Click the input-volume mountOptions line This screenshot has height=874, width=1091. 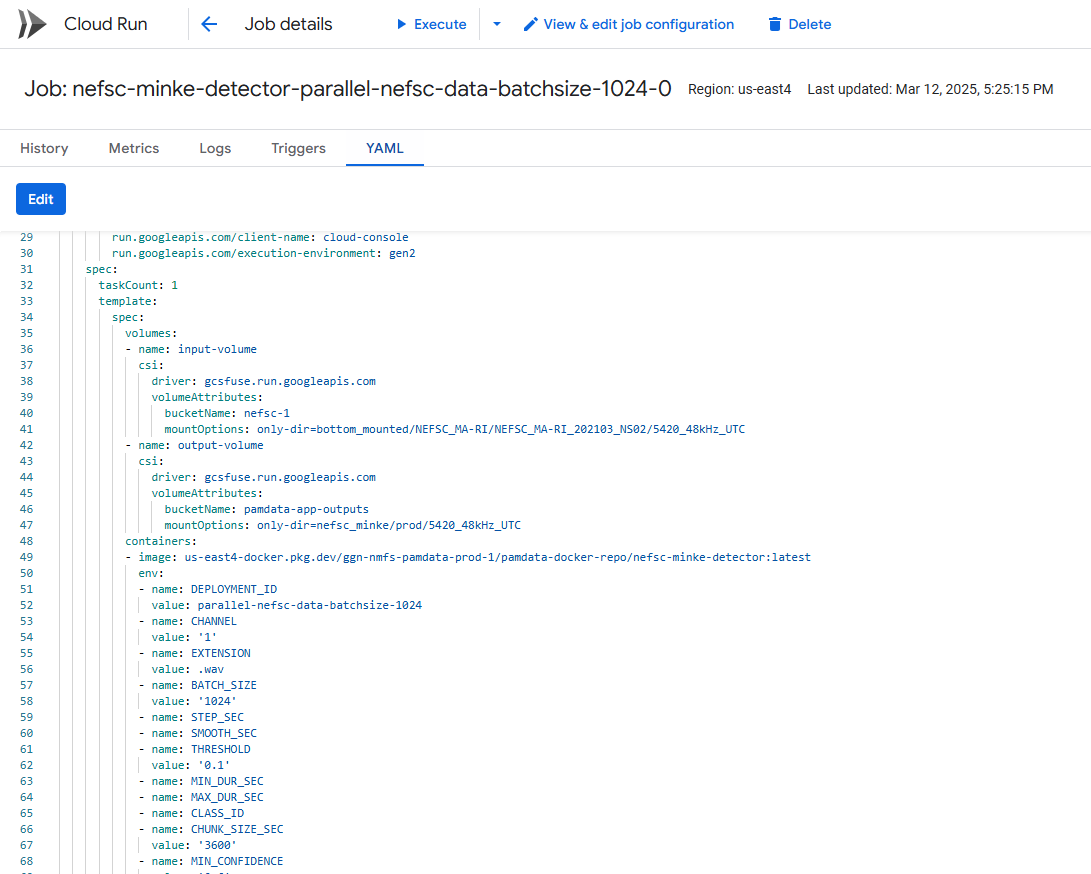[x=454, y=429]
